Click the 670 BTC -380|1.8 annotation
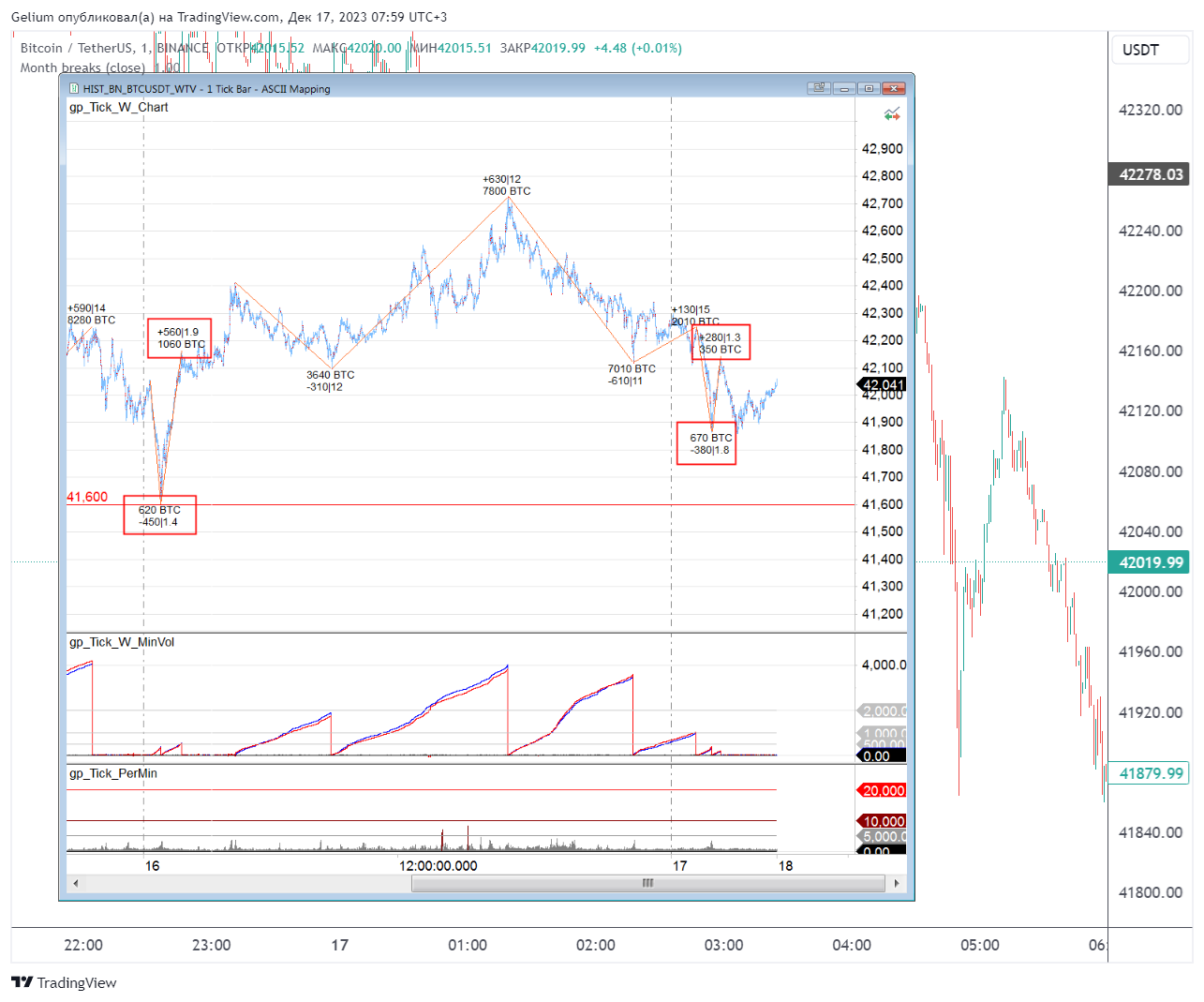This screenshot has height=1002, width=1204. (706, 443)
